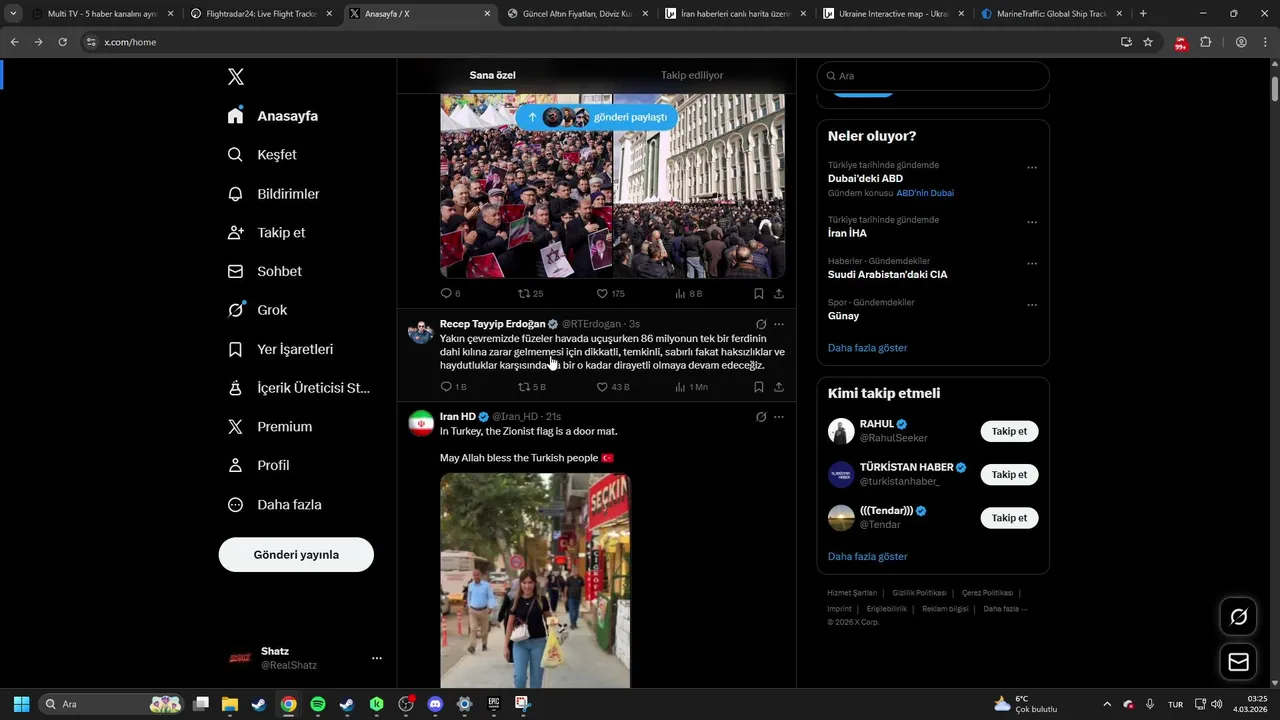This screenshot has width=1280, height=720.
Task: Open Keşfet search page
Action: coord(262,155)
